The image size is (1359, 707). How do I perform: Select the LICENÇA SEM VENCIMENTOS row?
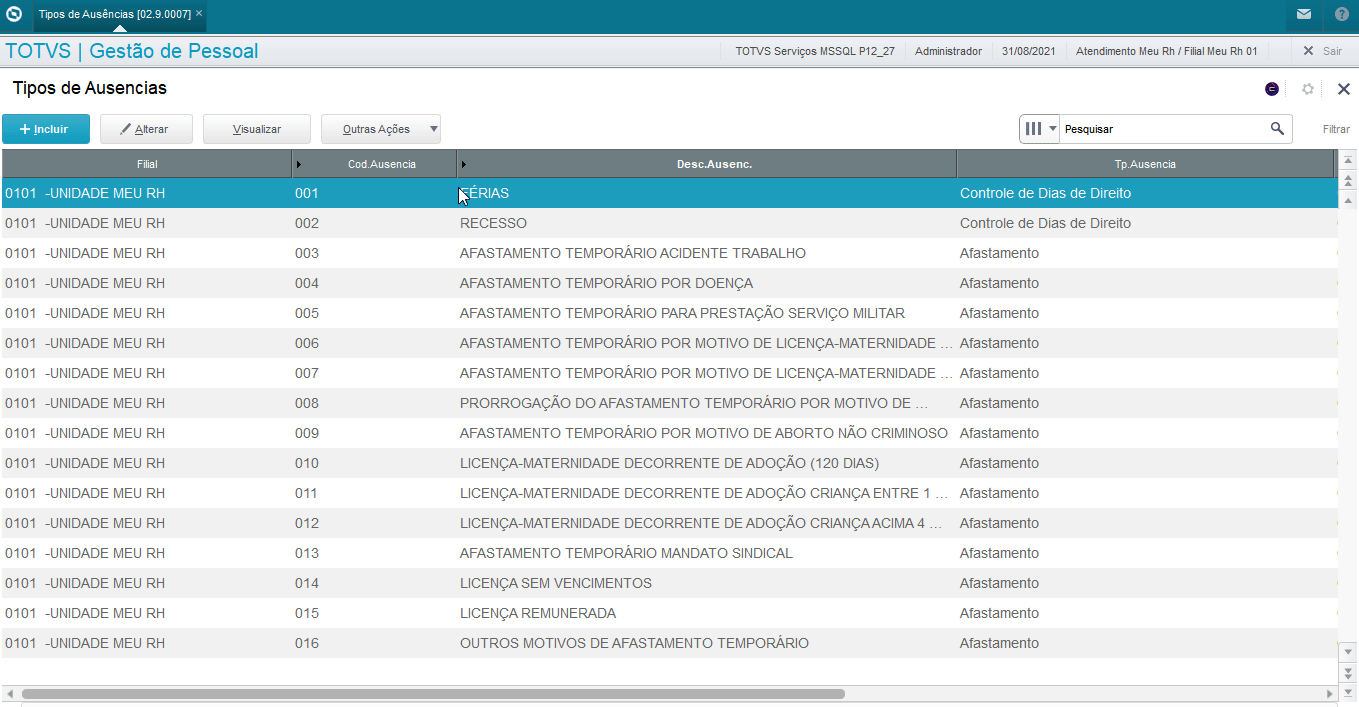[669, 583]
